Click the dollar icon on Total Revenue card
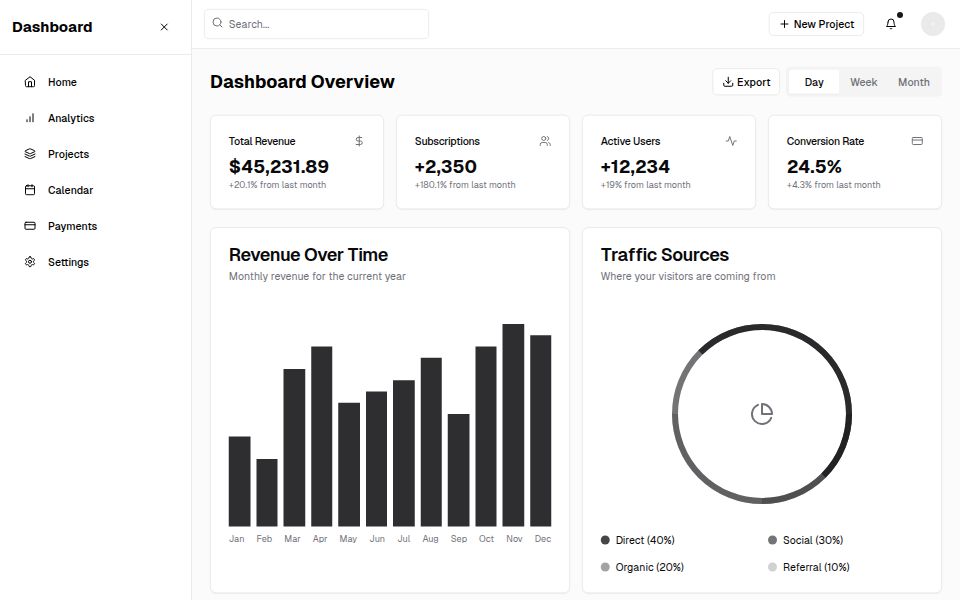The height and width of the screenshot is (600, 960). [x=358, y=141]
